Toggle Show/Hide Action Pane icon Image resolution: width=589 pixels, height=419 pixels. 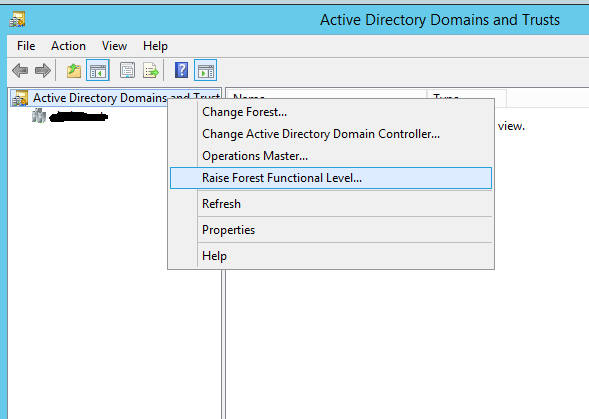point(205,70)
